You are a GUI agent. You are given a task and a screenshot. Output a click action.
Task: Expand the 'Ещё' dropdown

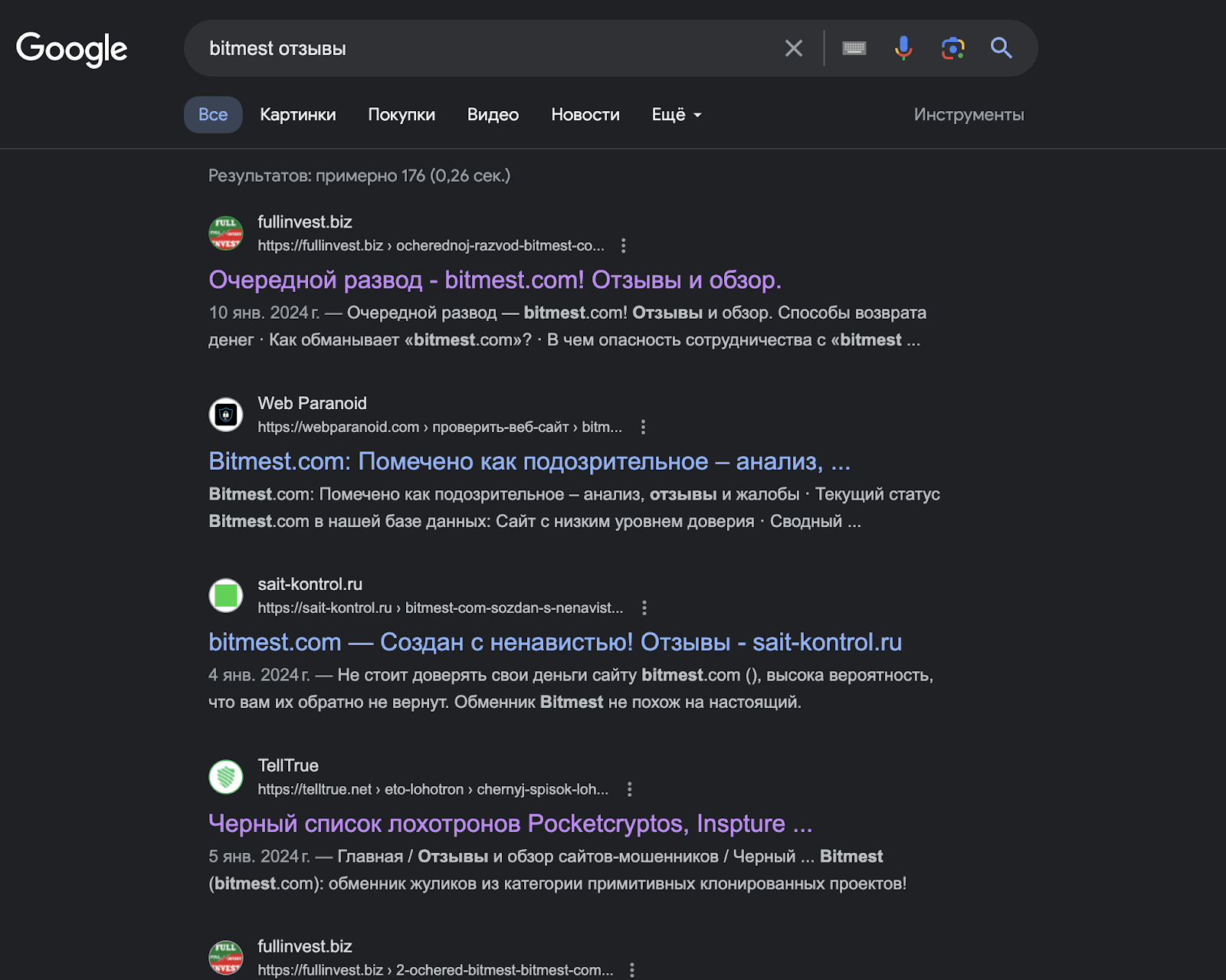pyautogui.click(x=677, y=114)
